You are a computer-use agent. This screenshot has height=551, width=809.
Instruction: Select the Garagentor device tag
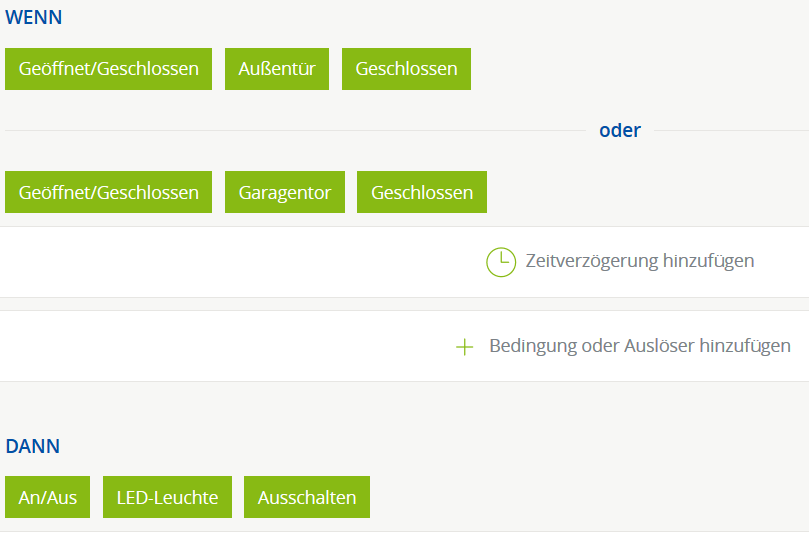pos(284,192)
